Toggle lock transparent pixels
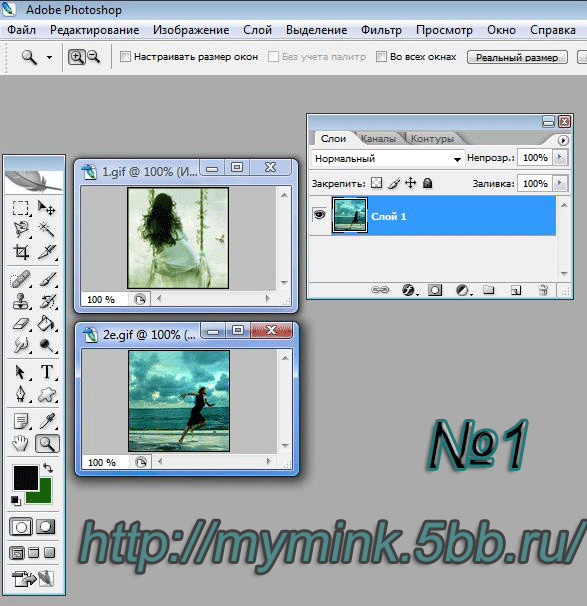587x606 pixels. click(376, 182)
